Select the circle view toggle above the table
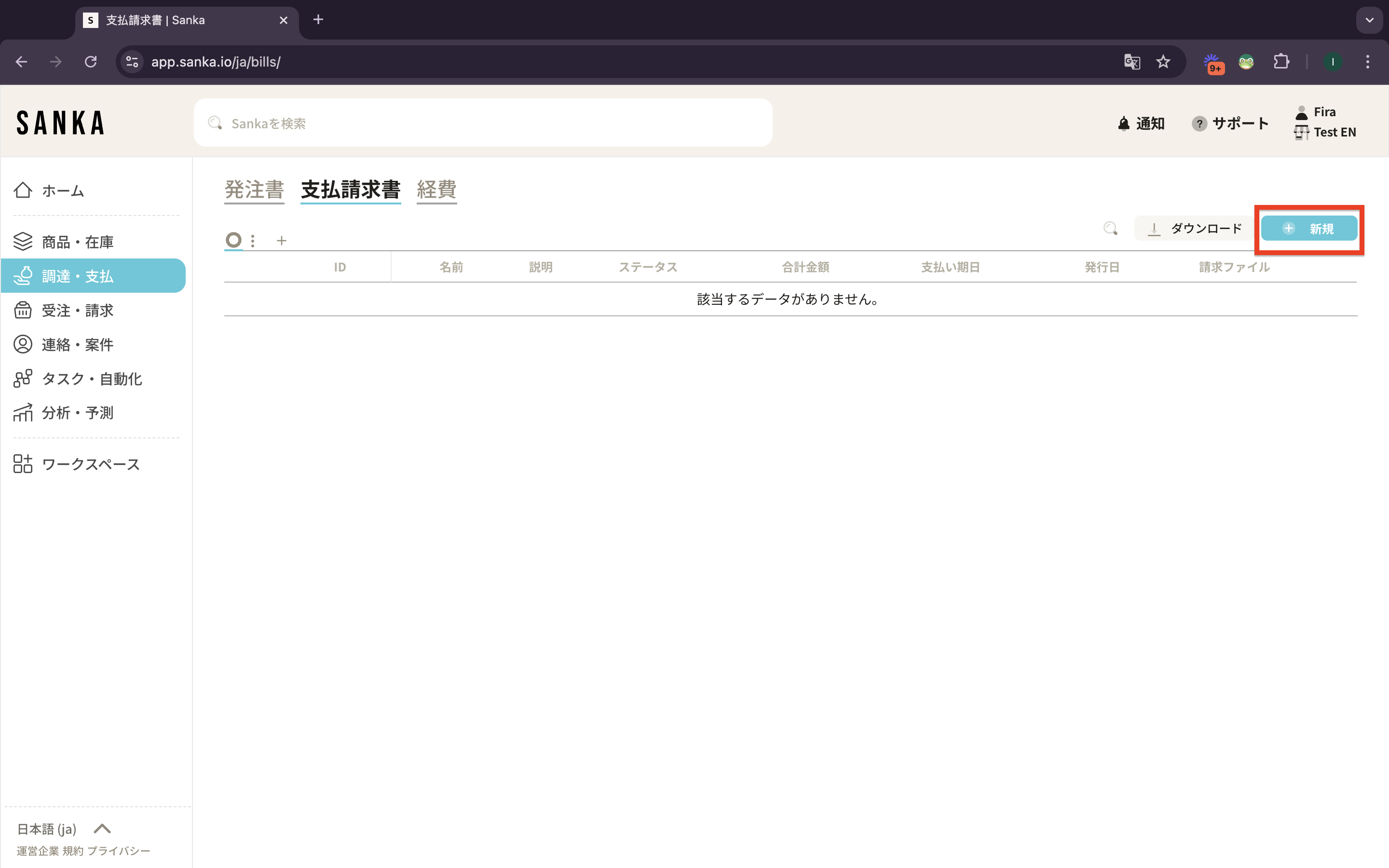The image size is (1389, 868). tap(233, 240)
